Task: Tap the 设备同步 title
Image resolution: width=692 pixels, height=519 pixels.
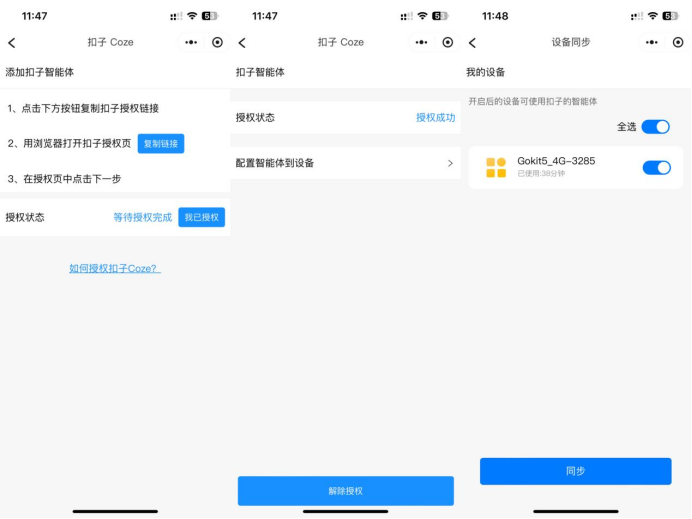Action: (x=571, y=42)
